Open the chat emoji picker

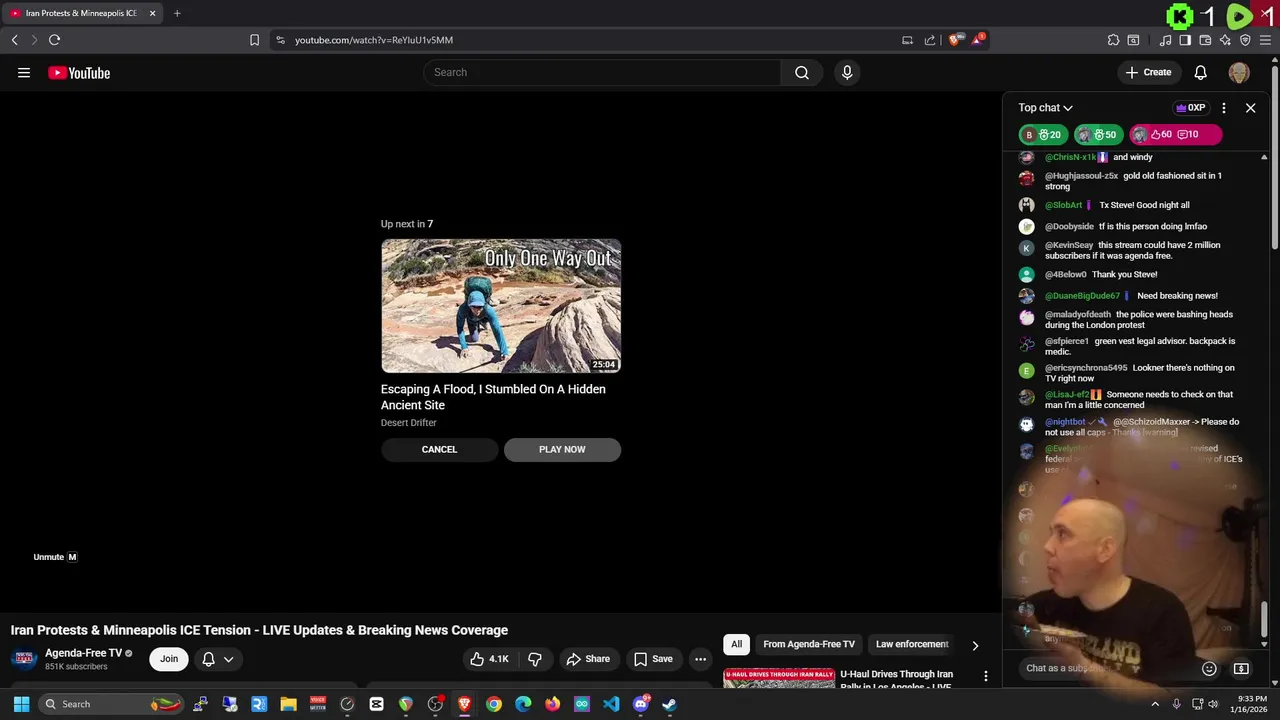click(x=1209, y=668)
